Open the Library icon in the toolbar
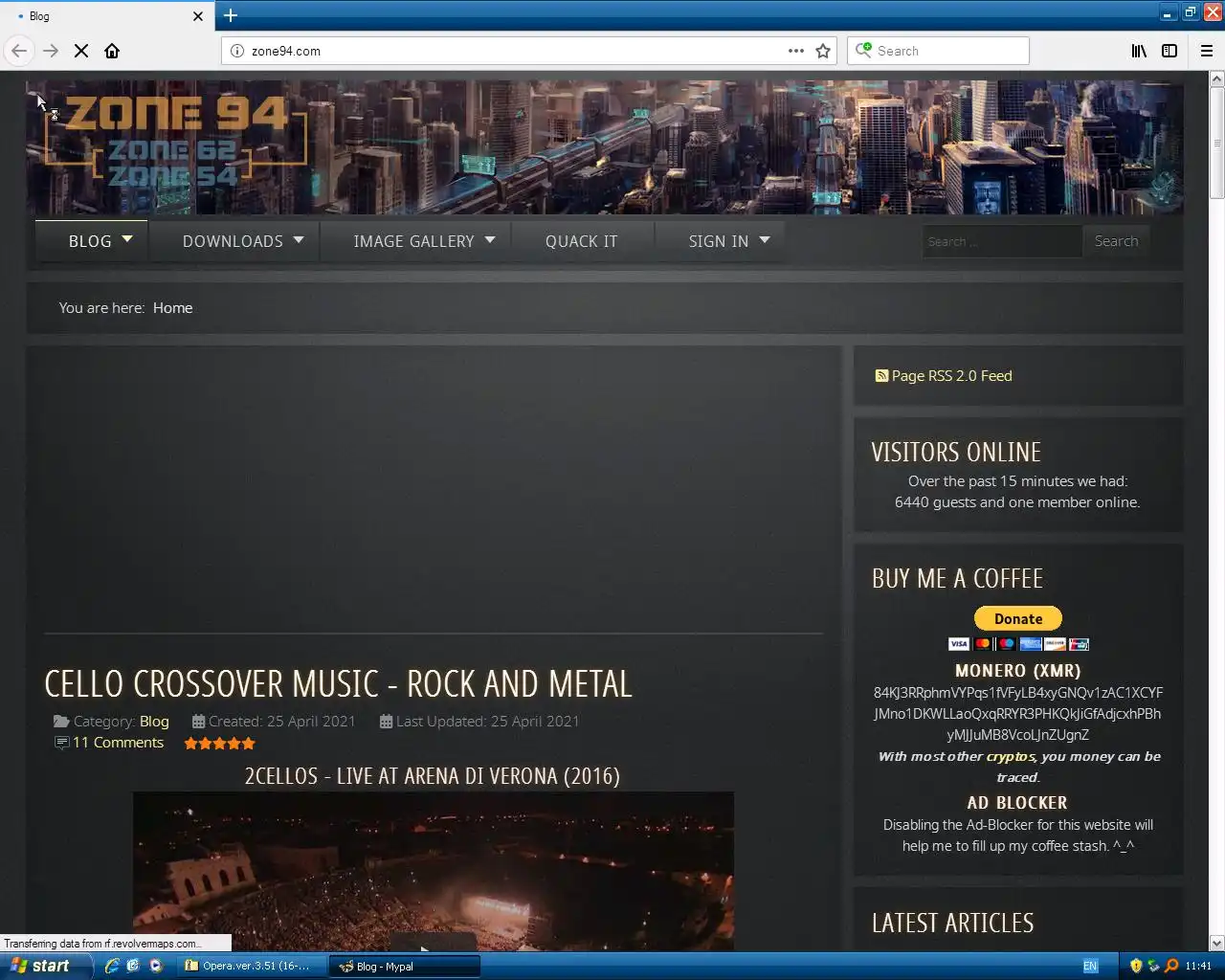The width and height of the screenshot is (1225, 980). (1139, 51)
